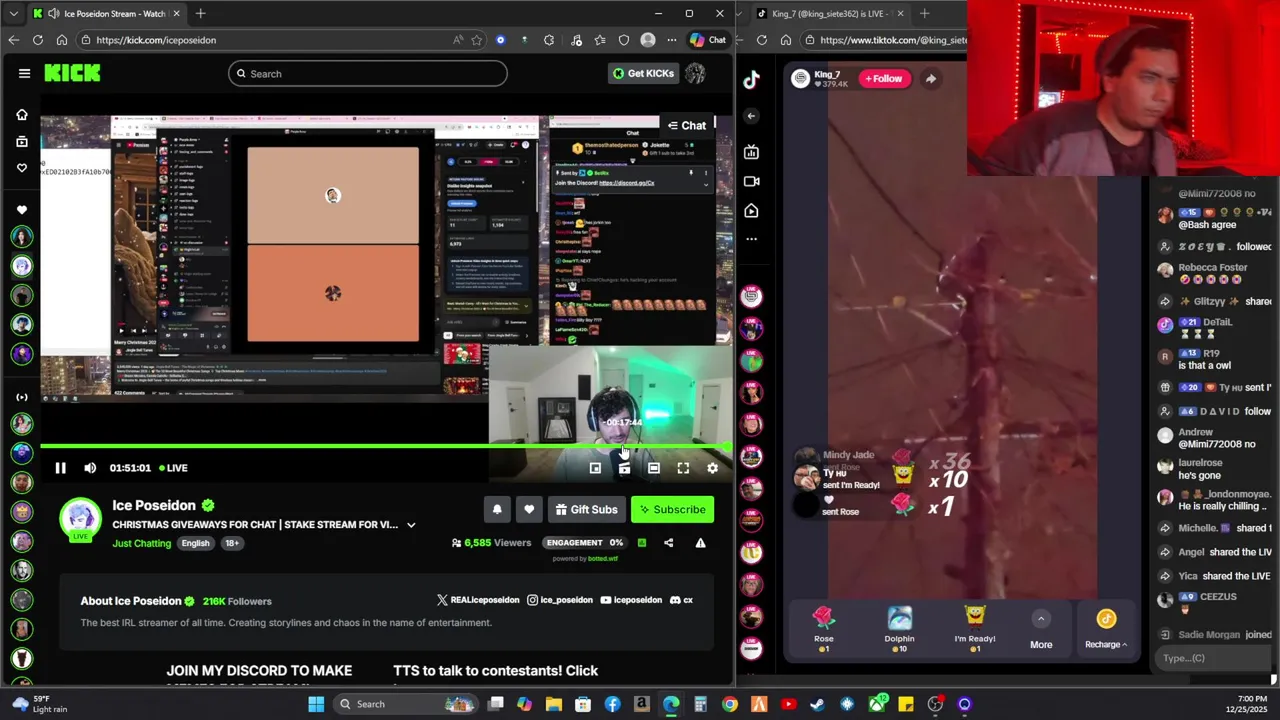Mute the Kick stream volume
The height and width of the screenshot is (720, 1280).
[x=90, y=468]
